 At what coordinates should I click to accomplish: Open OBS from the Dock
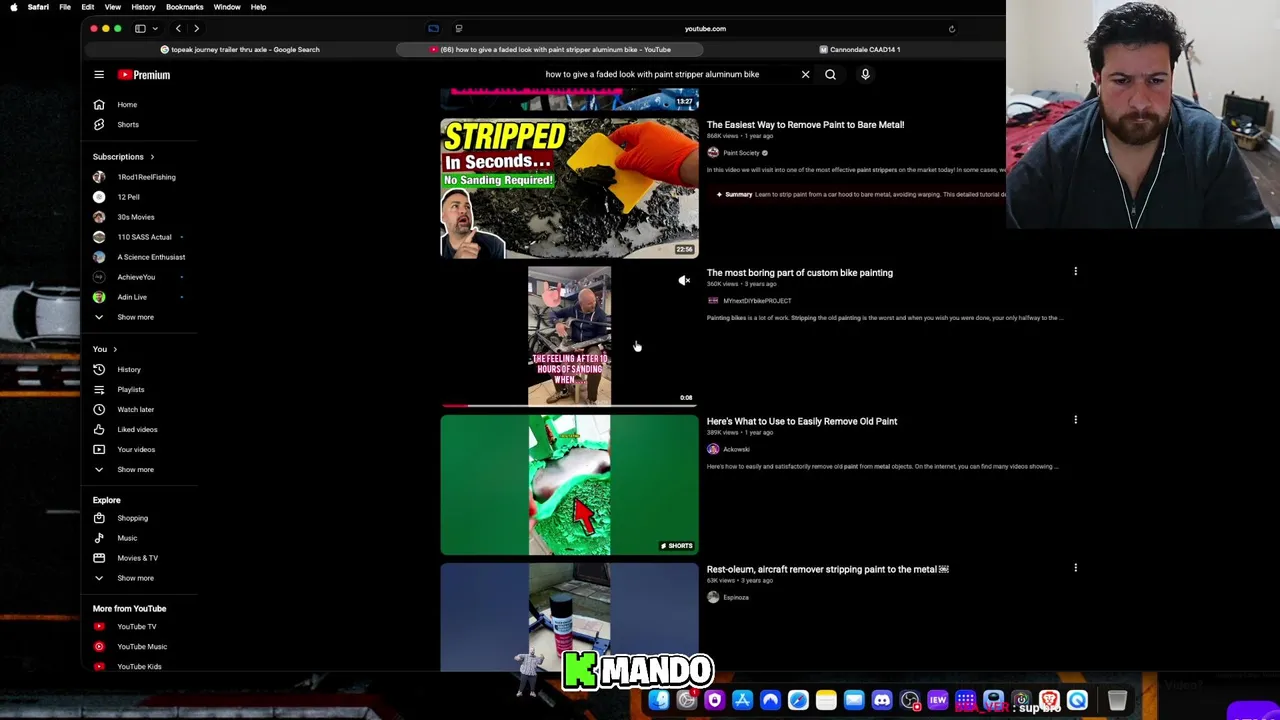(x=910, y=701)
